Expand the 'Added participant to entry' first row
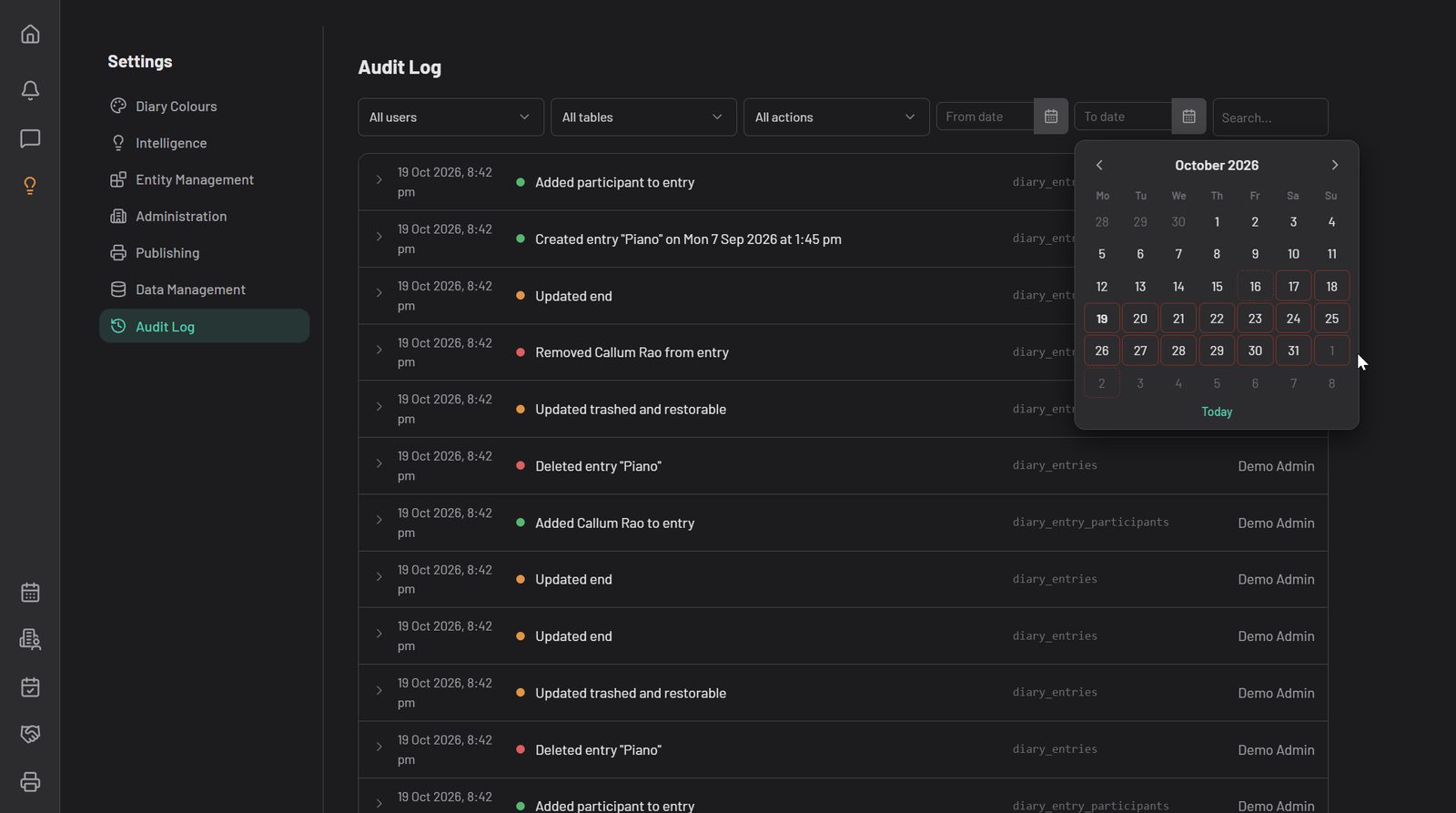This screenshot has height=813, width=1456. [x=379, y=180]
